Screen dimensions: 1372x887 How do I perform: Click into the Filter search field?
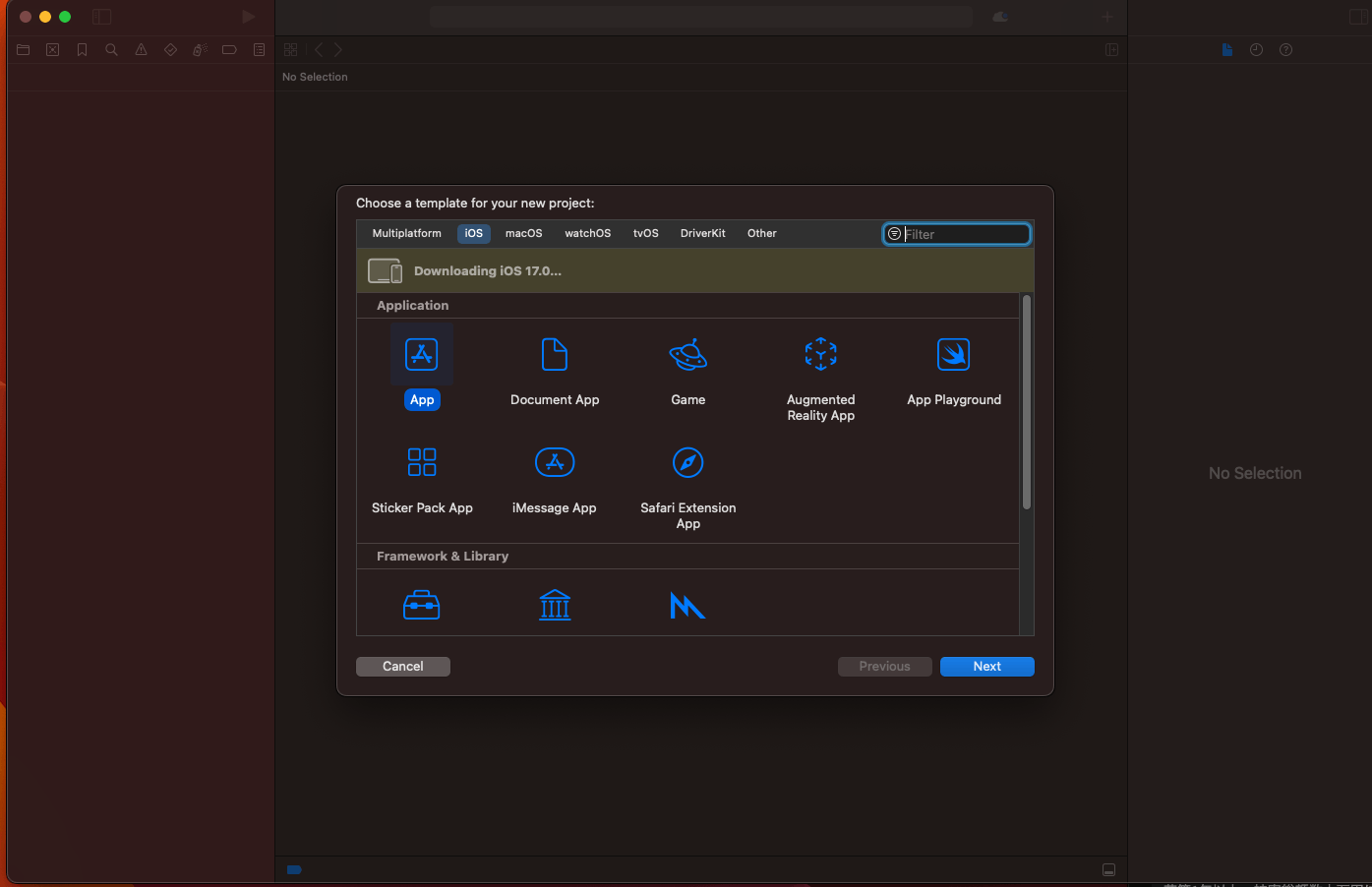coord(957,234)
